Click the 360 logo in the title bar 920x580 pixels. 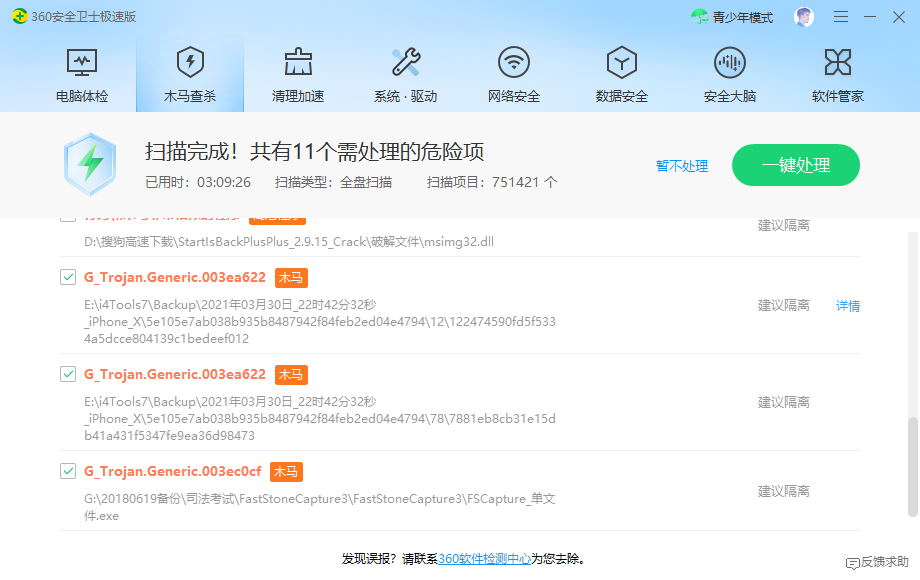[19, 16]
